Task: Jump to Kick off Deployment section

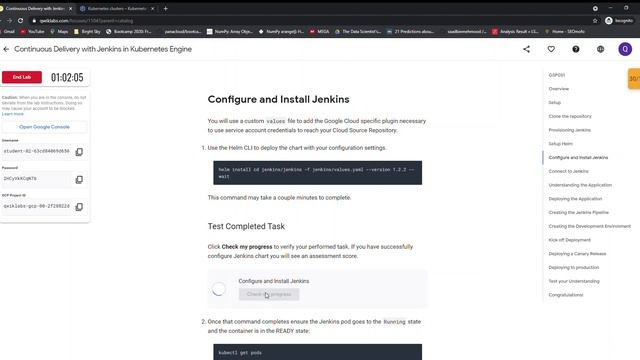Action: 569,240
